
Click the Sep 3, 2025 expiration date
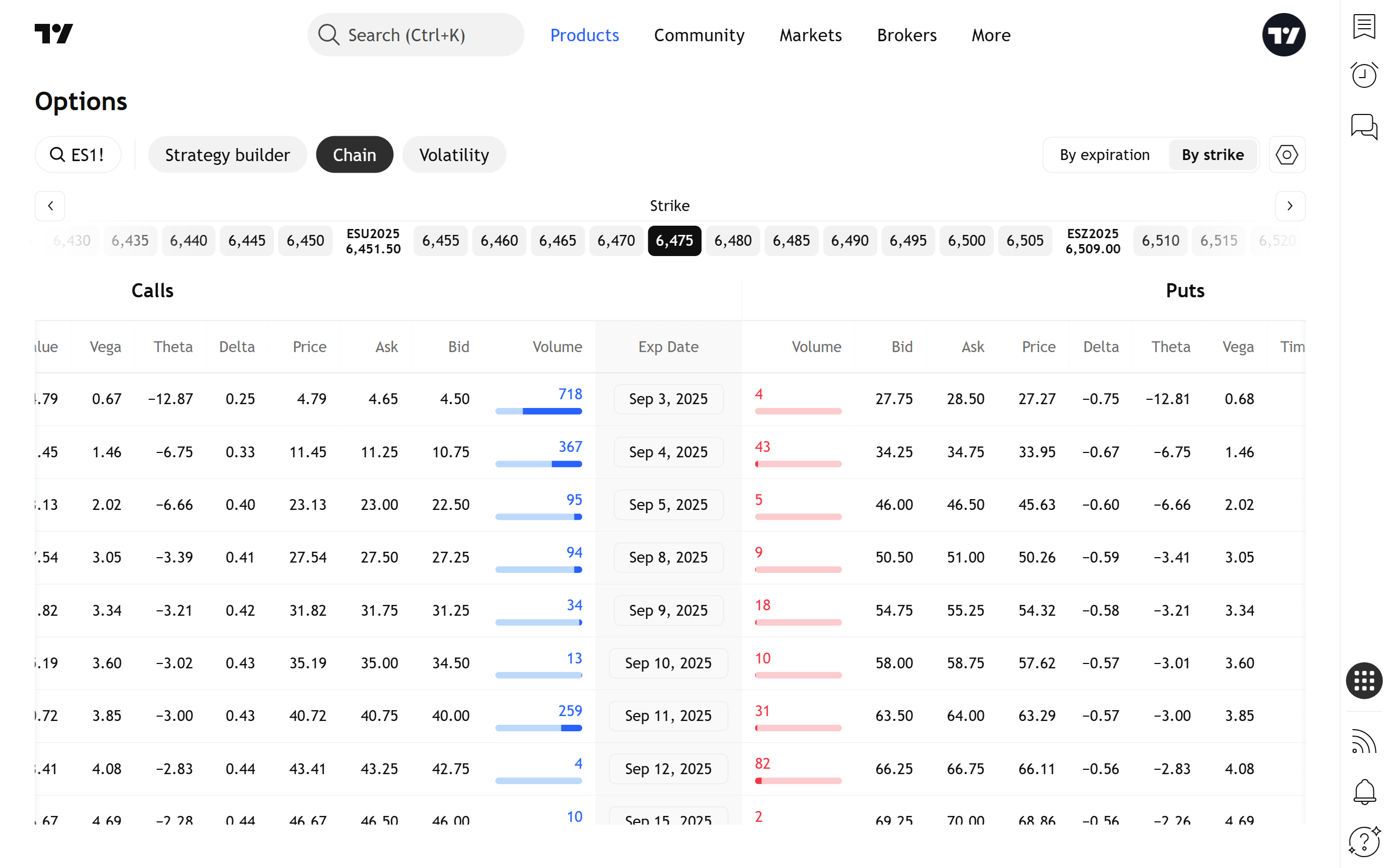click(x=668, y=399)
